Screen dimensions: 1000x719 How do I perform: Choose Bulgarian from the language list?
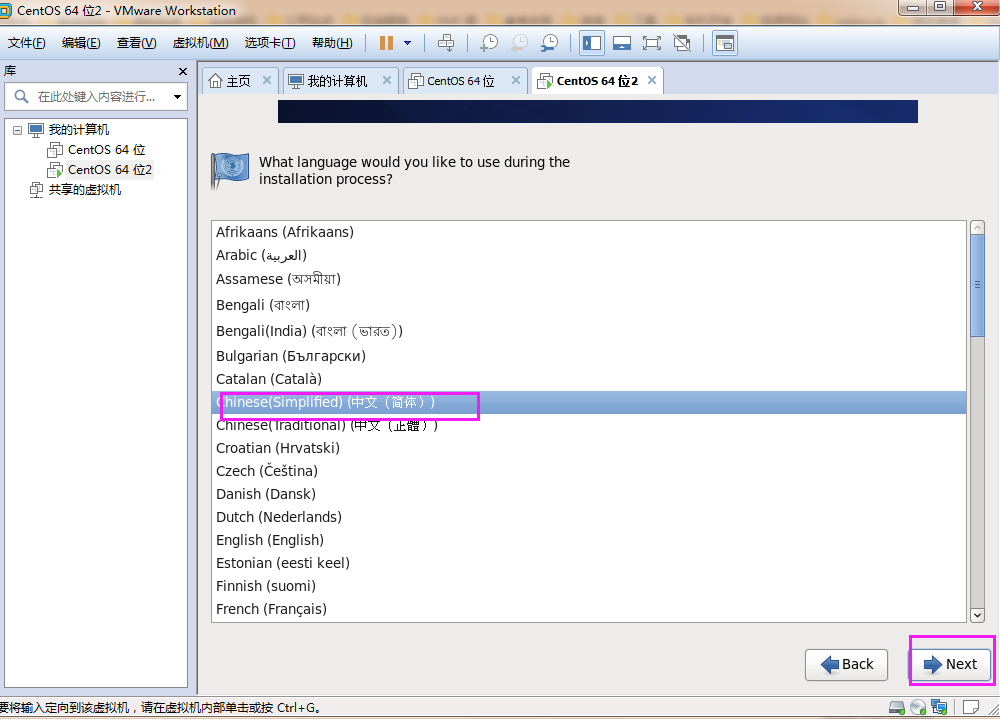tap(589, 356)
